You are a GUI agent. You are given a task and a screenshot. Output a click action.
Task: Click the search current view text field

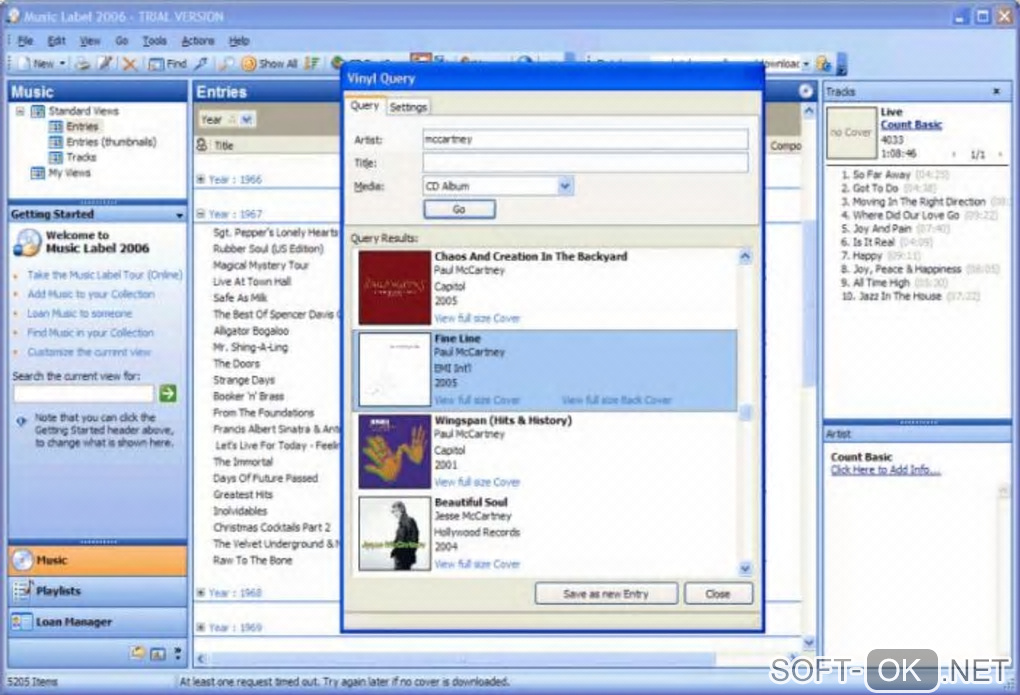(x=84, y=394)
